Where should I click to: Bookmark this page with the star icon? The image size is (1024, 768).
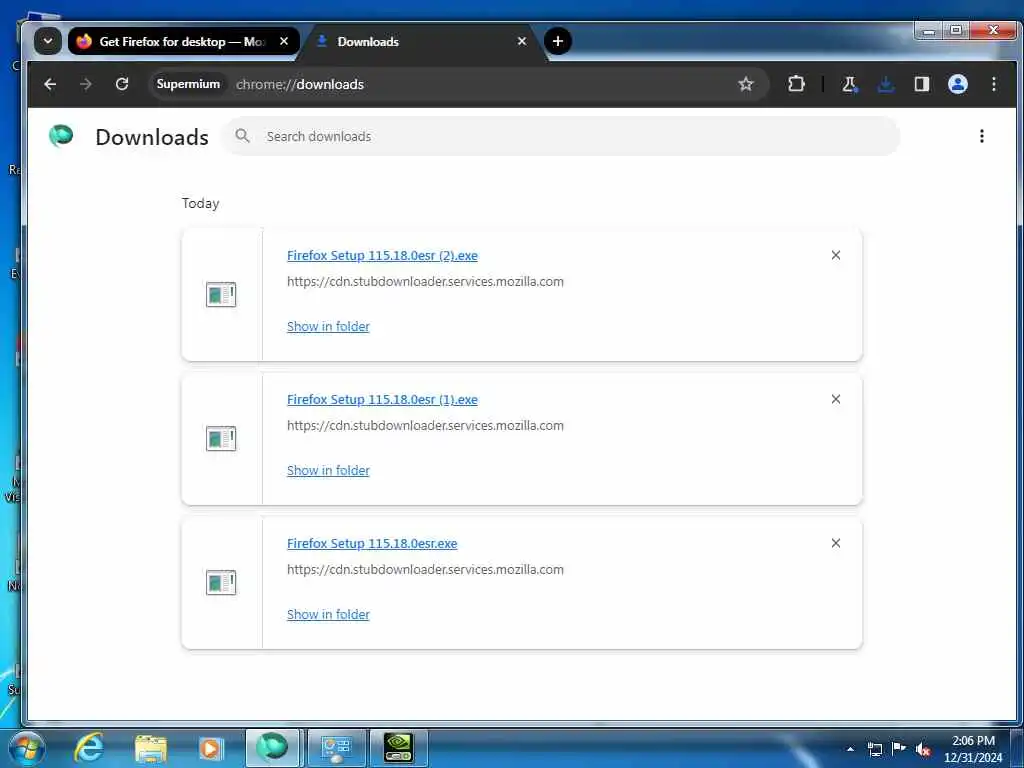(x=746, y=84)
